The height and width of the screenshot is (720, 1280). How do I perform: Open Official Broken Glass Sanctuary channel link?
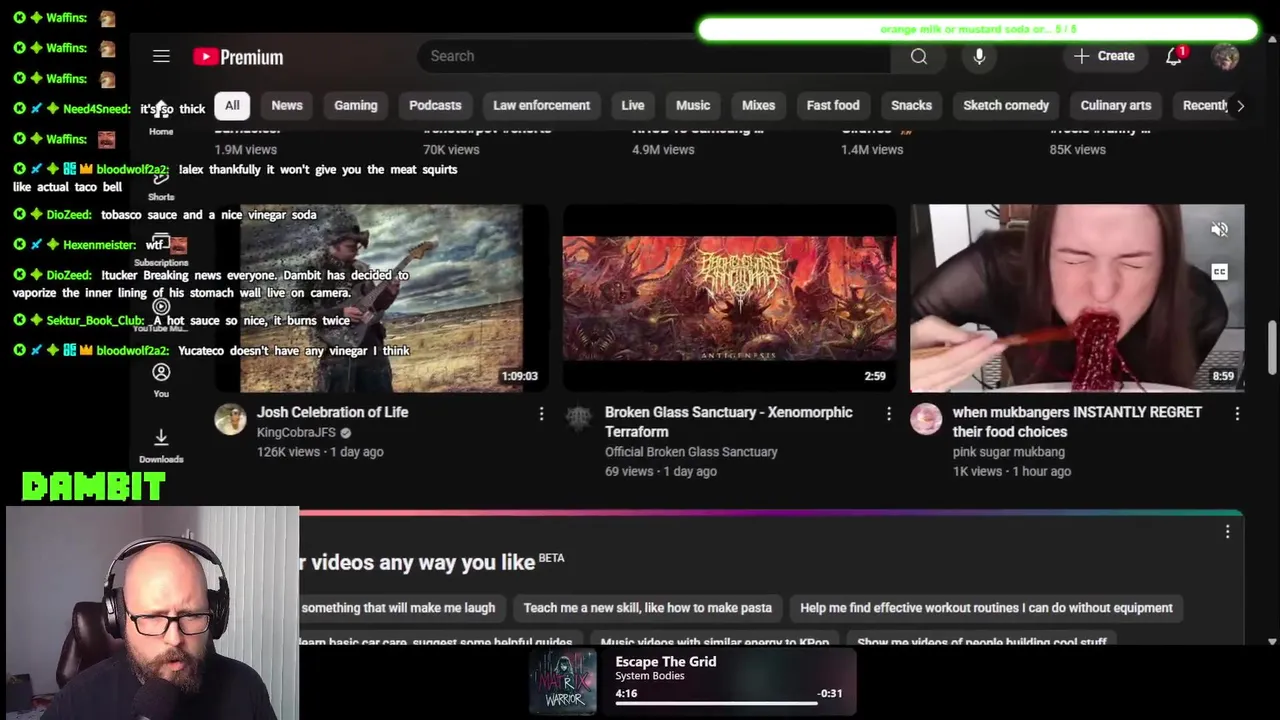691,452
